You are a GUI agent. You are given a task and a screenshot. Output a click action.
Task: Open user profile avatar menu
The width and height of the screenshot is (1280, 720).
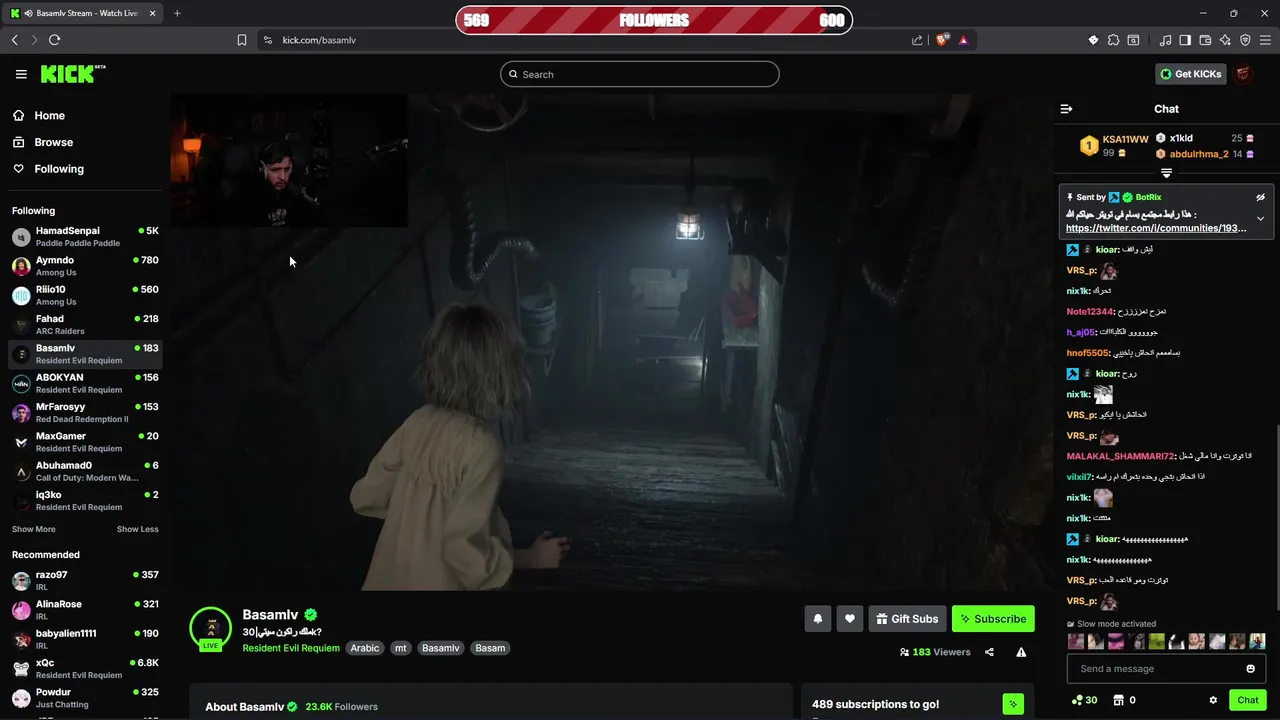click(1243, 74)
